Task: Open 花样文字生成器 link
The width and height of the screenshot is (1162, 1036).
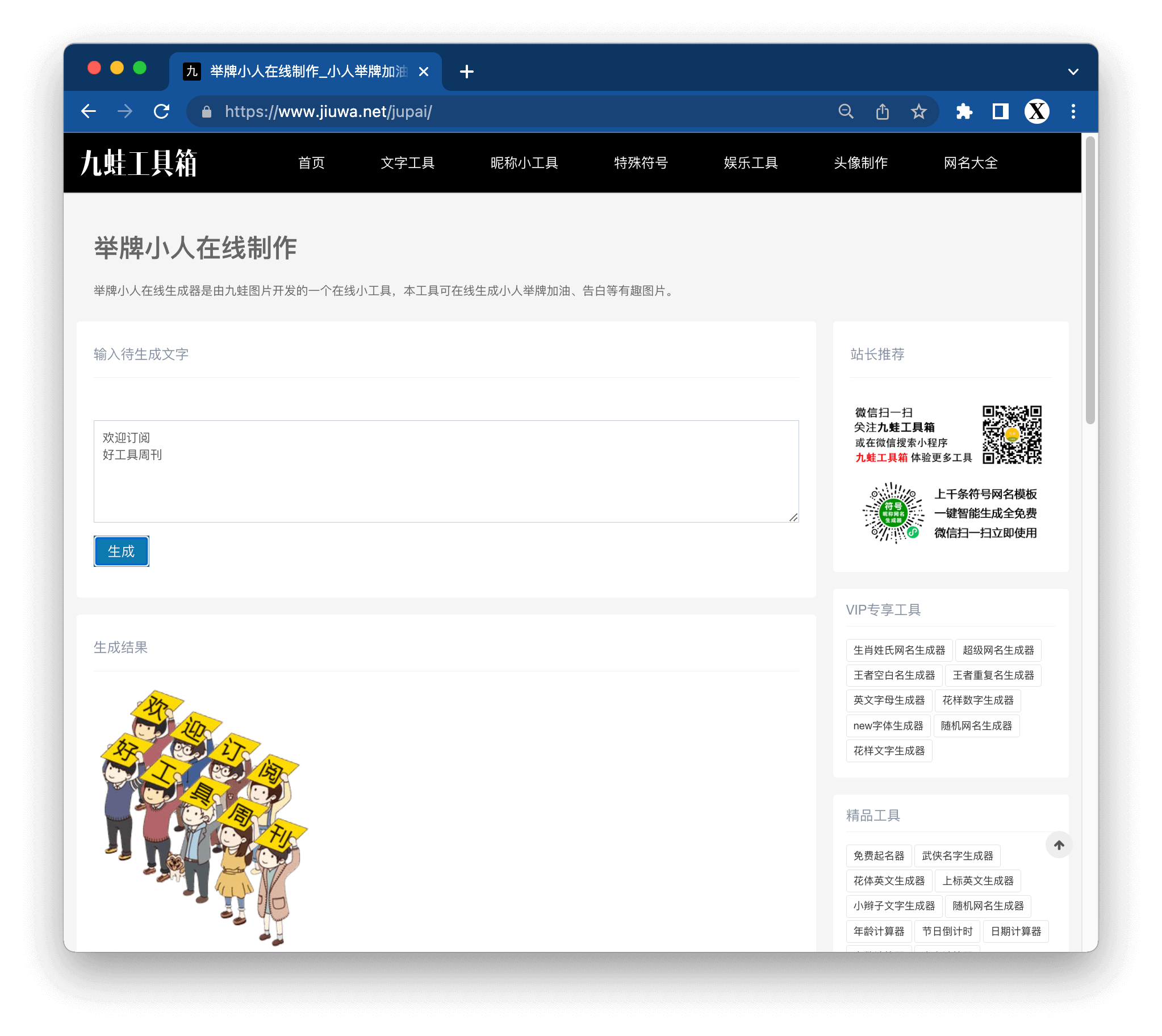Action: tap(888, 750)
